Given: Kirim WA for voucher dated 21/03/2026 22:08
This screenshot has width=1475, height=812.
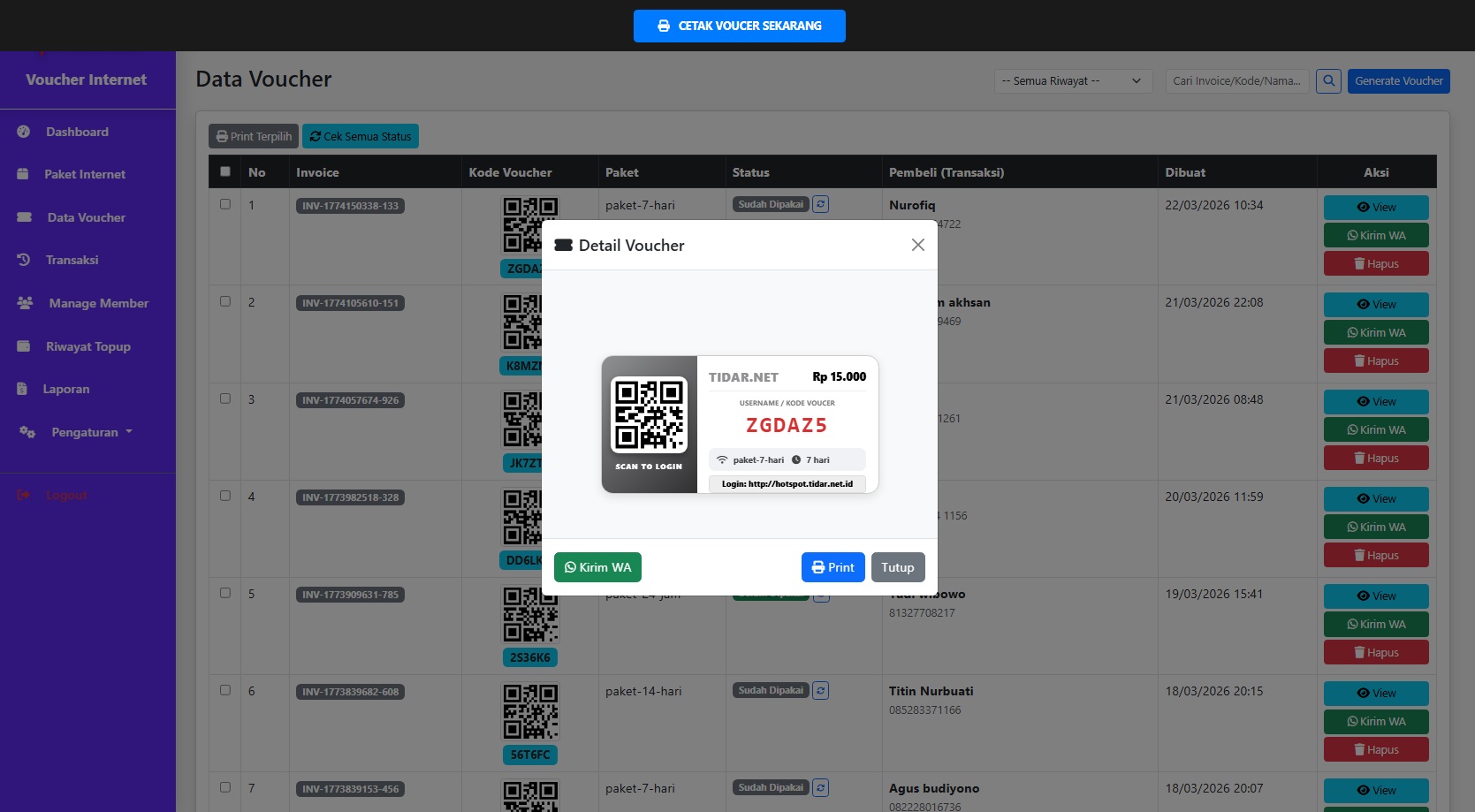Looking at the screenshot, I should pos(1376,333).
